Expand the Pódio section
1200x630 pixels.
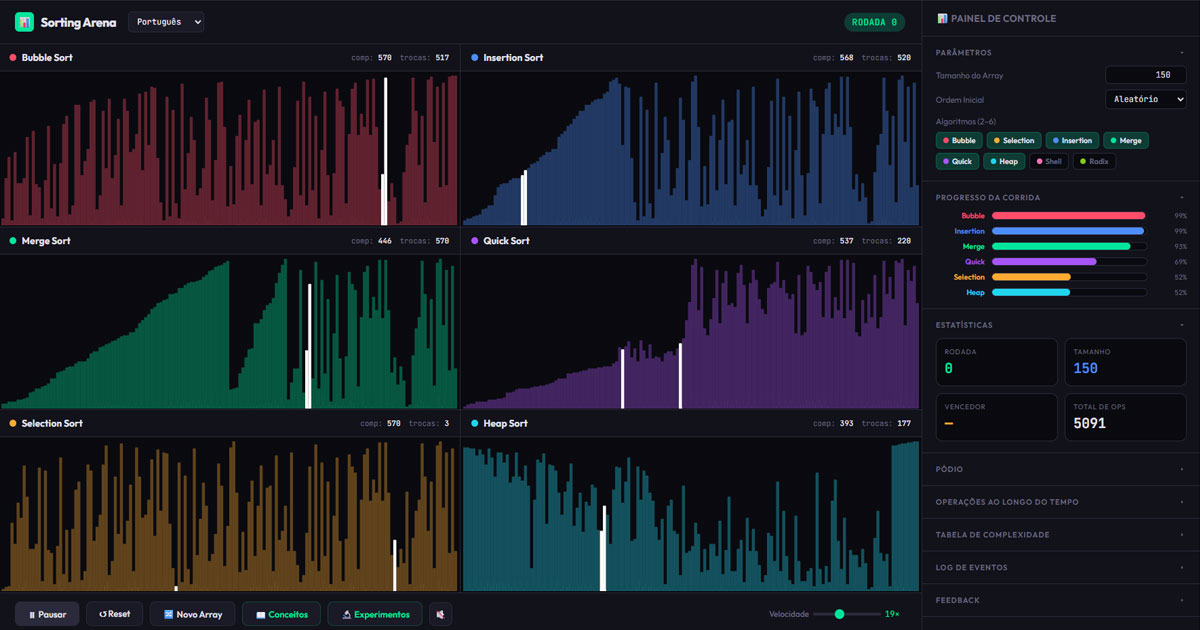click(x=1059, y=469)
